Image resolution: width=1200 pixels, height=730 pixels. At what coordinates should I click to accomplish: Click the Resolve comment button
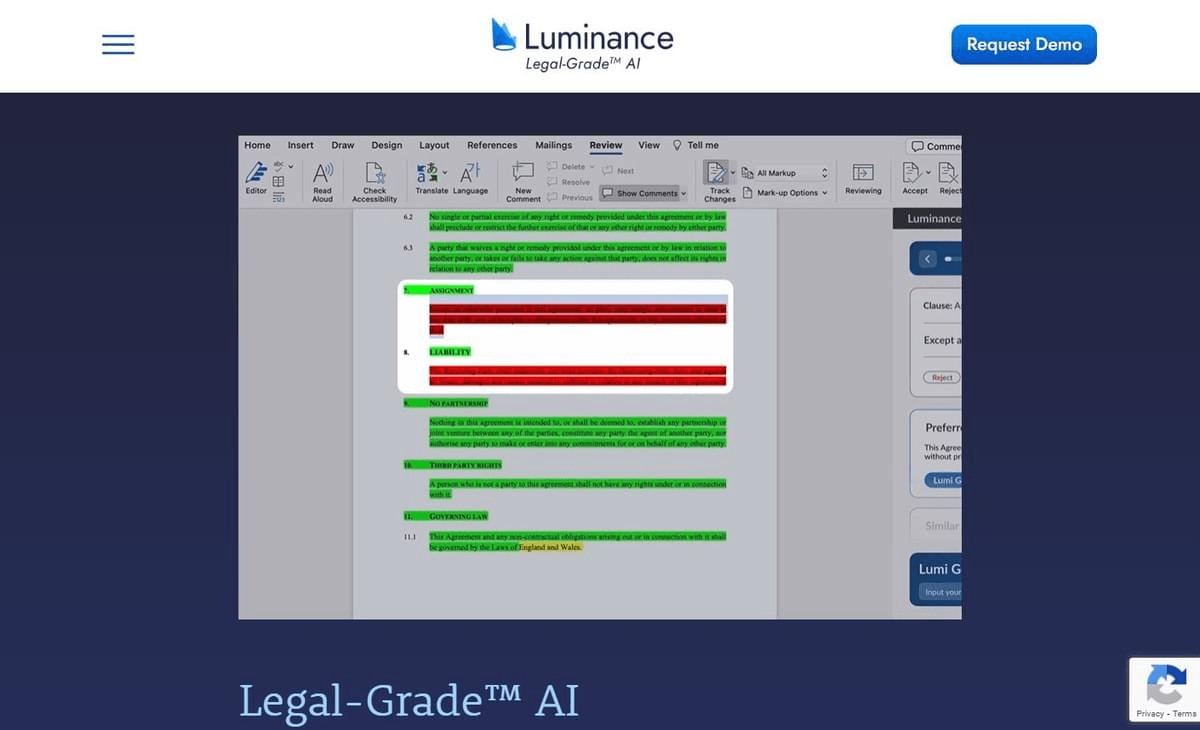(567, 182)
